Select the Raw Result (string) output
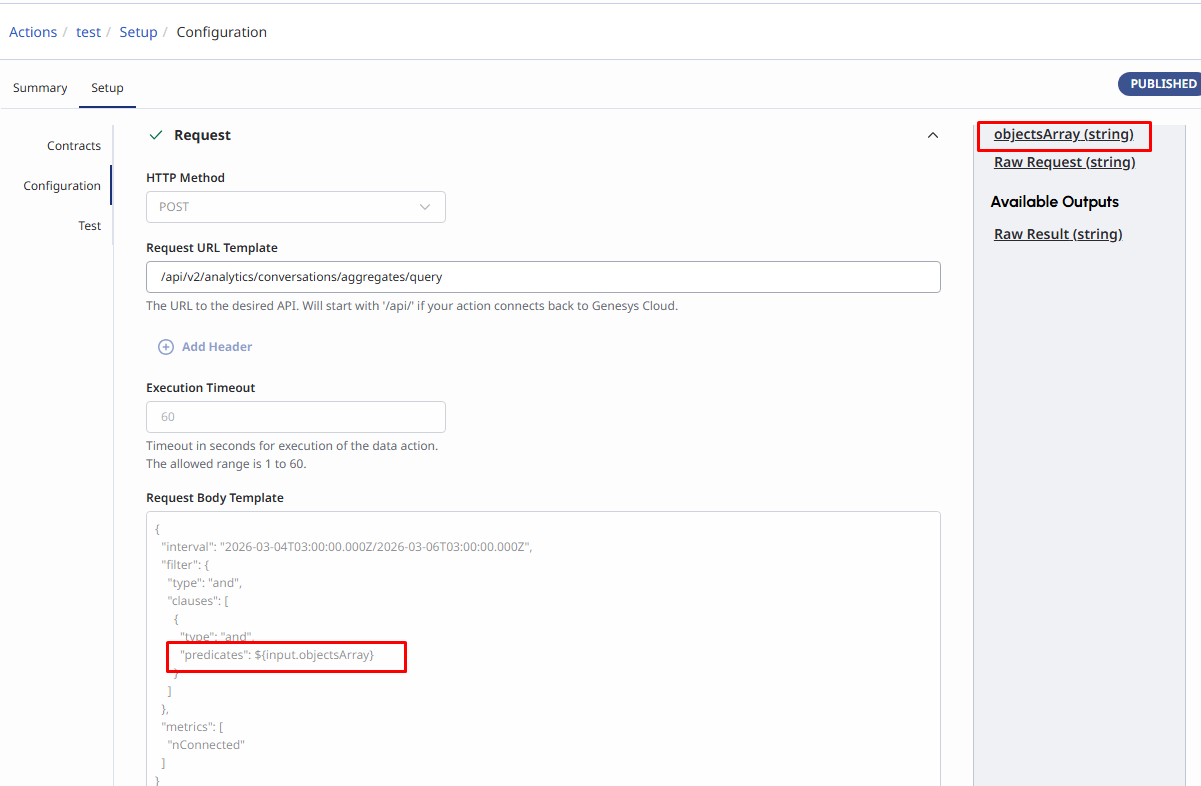The image size is (1201, 786). [x=1058, y=234]
